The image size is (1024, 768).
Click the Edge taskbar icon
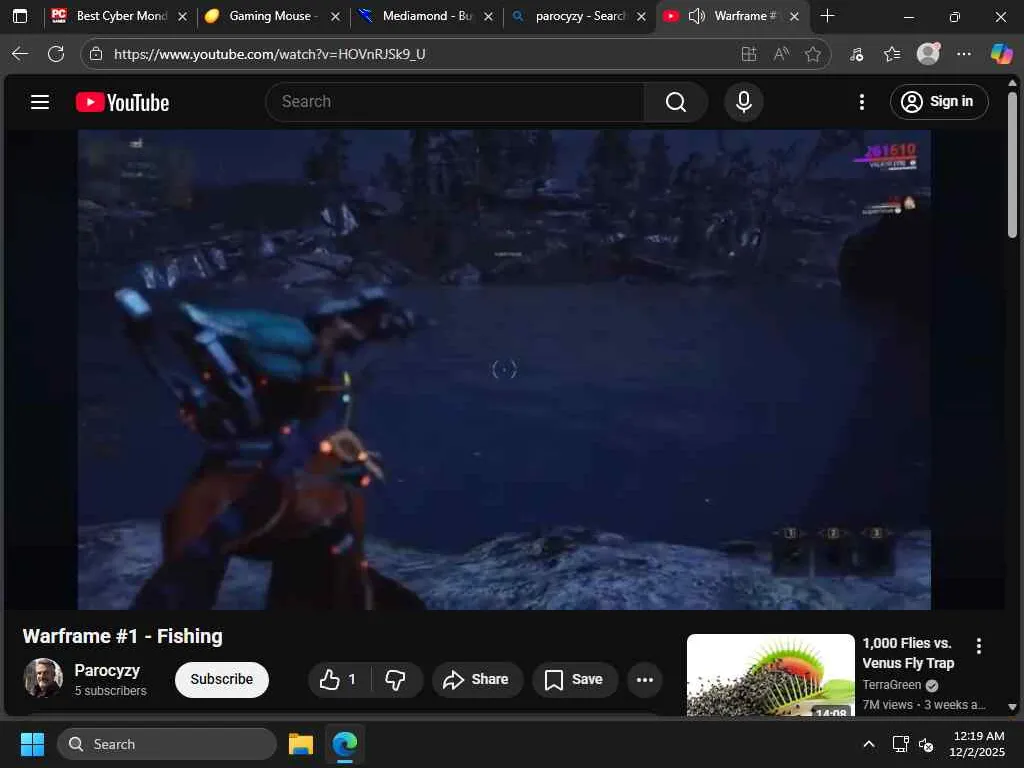[344, 744]
